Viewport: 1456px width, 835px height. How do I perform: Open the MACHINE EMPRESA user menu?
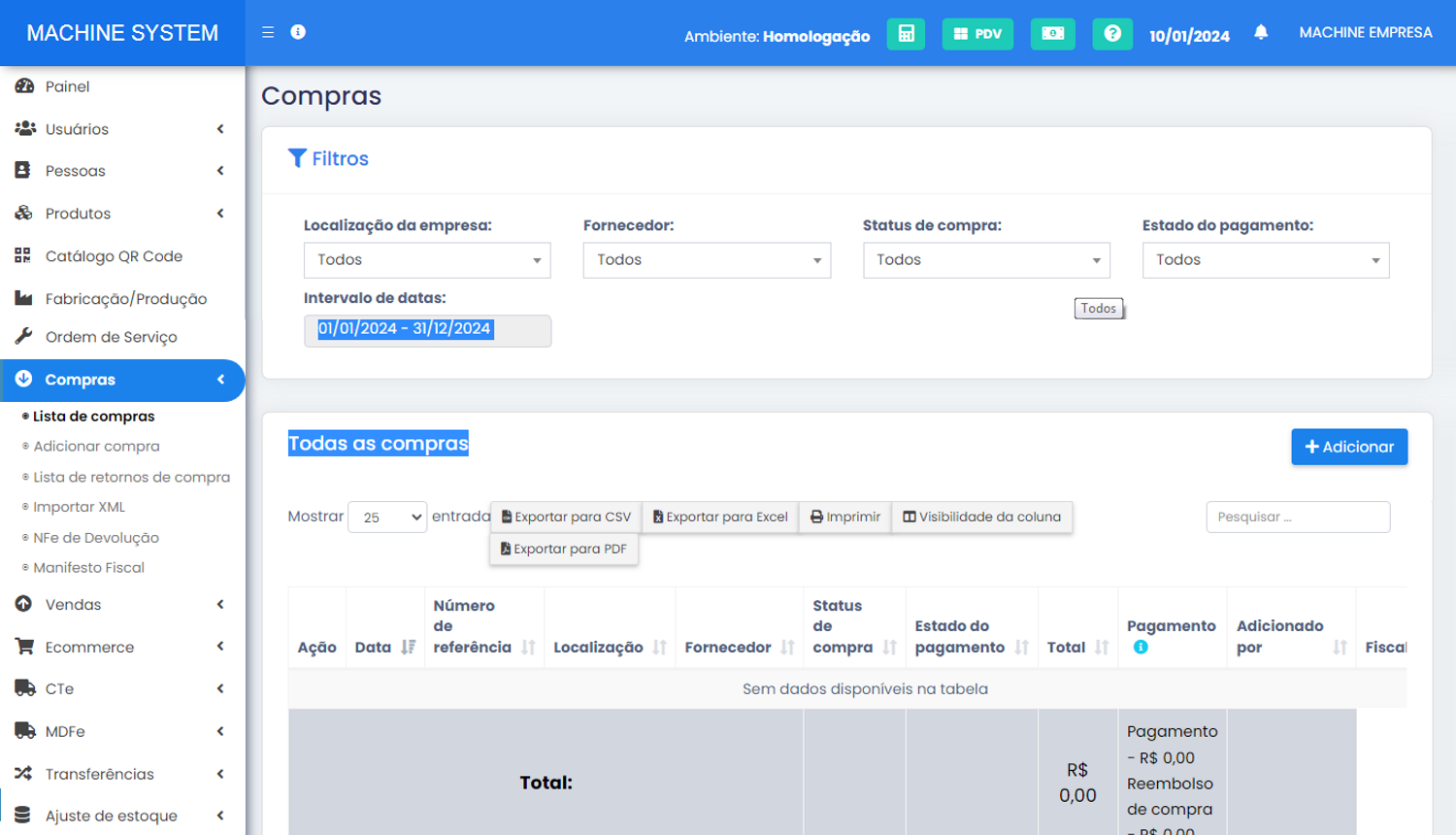point(1366,32)
